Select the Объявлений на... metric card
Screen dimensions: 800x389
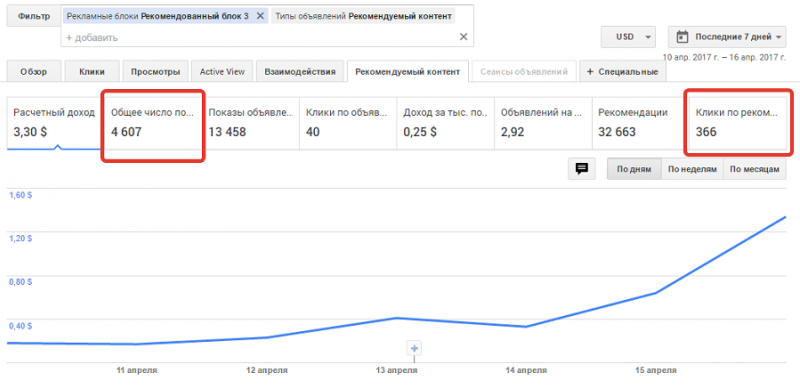(x=543, y=123)
